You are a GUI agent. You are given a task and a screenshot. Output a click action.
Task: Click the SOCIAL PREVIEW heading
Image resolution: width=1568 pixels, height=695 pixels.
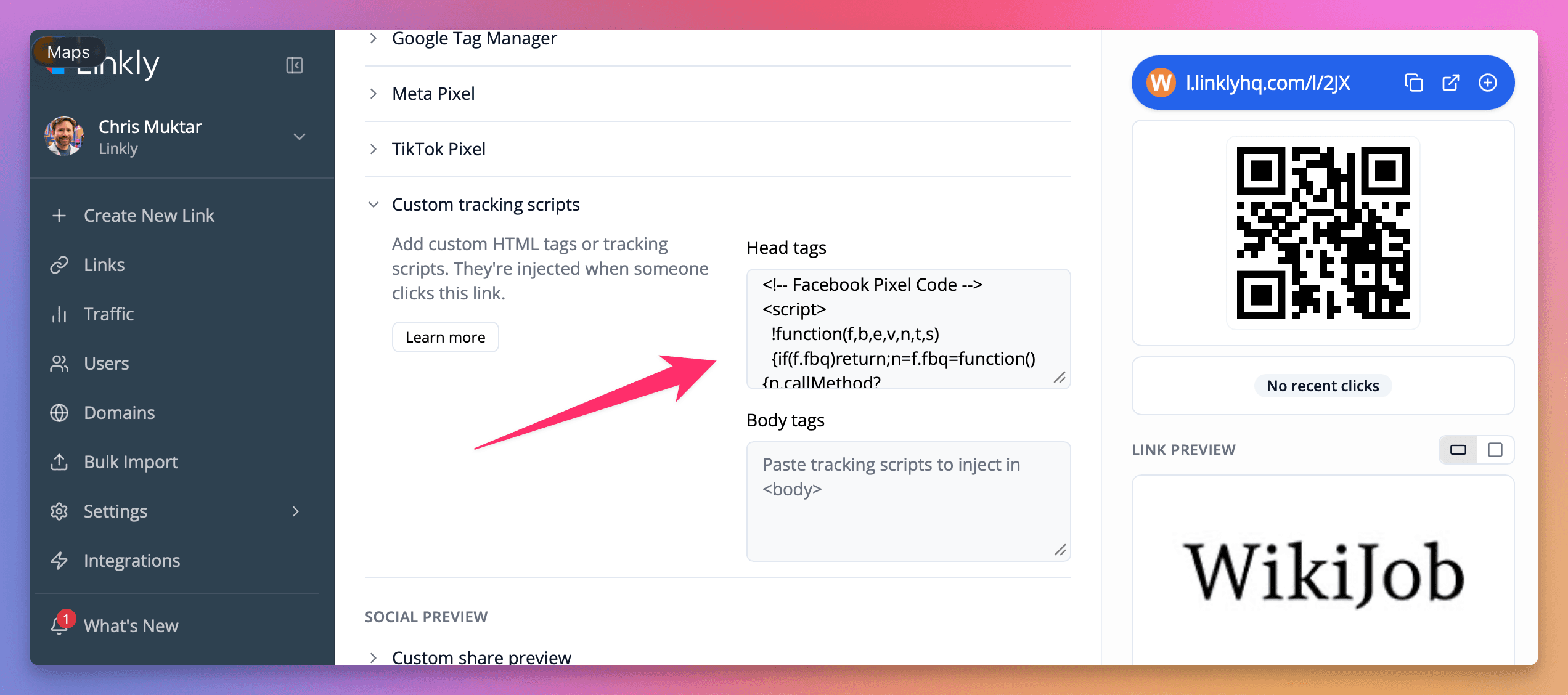click(426, 617)
